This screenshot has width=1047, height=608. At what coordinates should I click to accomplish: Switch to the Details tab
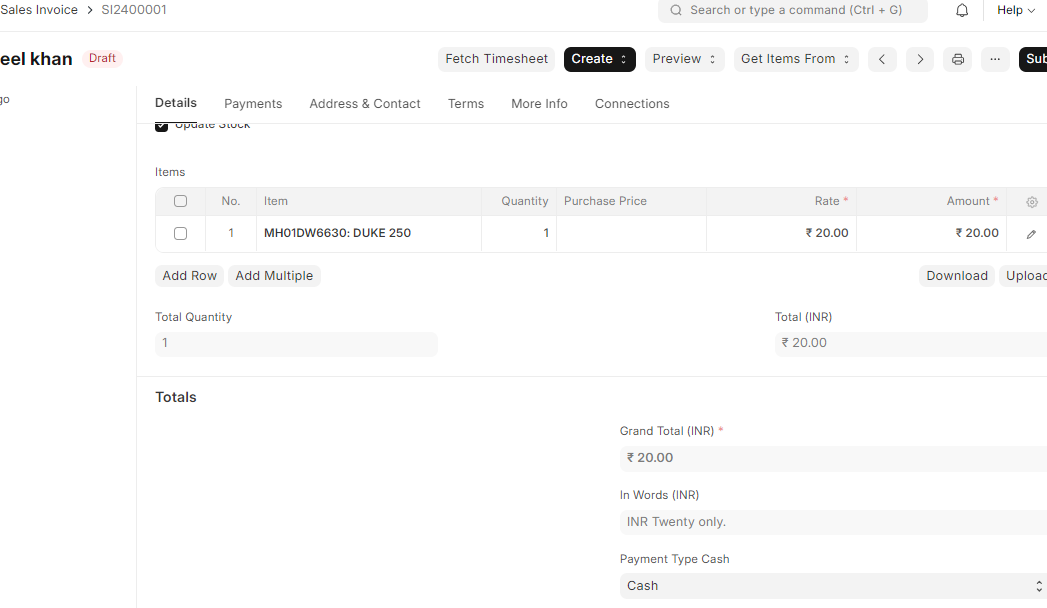click(x=176, y=103)
